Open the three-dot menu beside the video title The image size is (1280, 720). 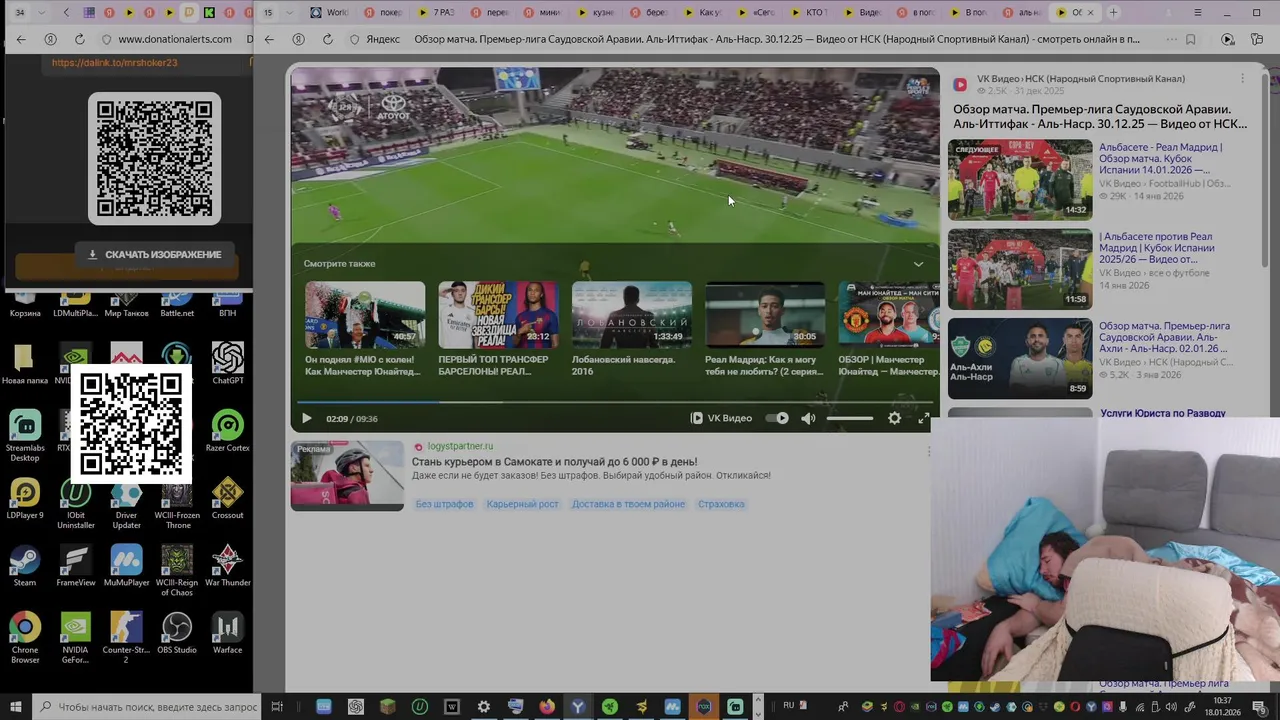coord(1242,79)
